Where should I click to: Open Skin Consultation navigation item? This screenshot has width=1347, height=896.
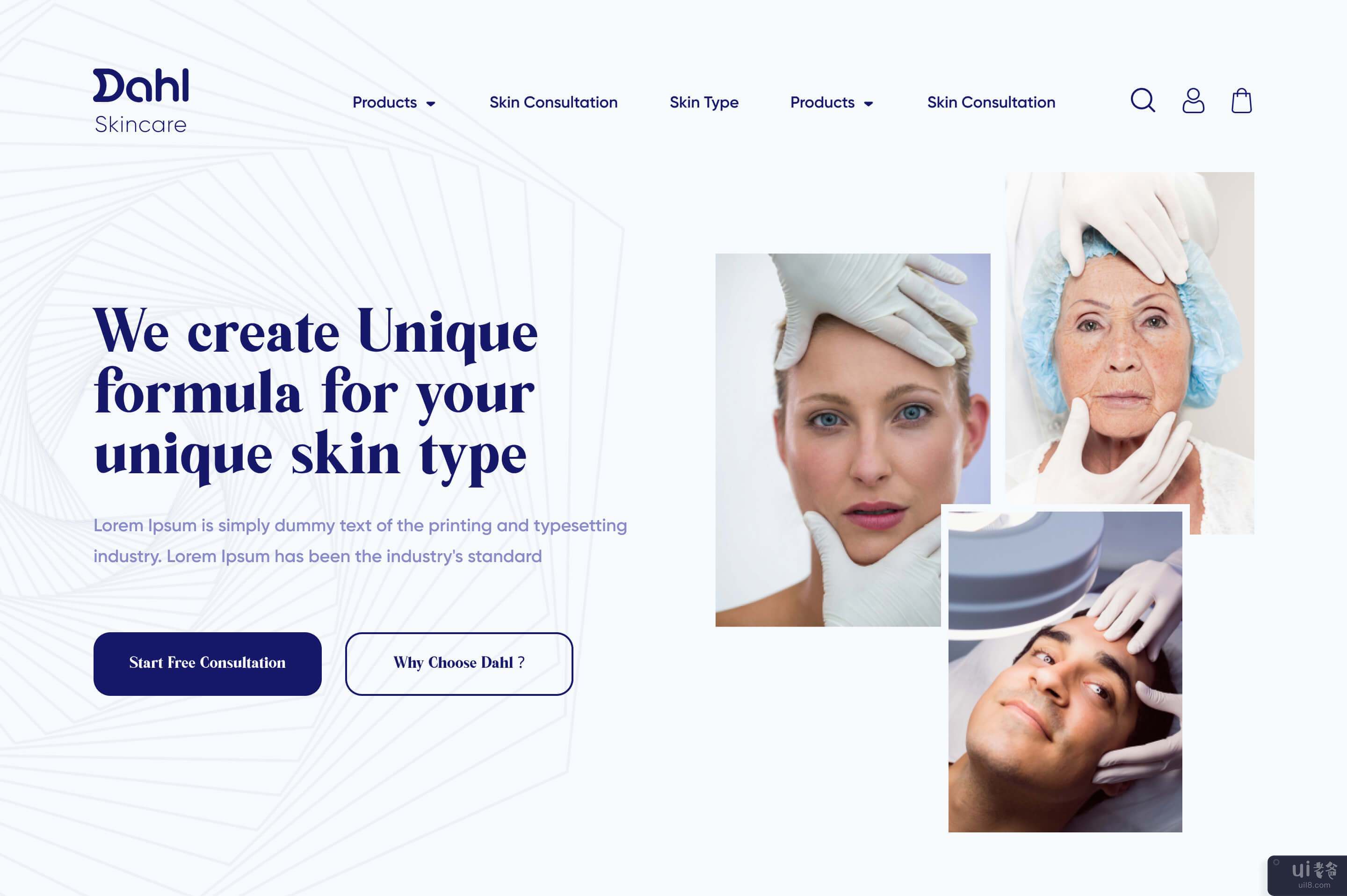click(x=553, y=103)
